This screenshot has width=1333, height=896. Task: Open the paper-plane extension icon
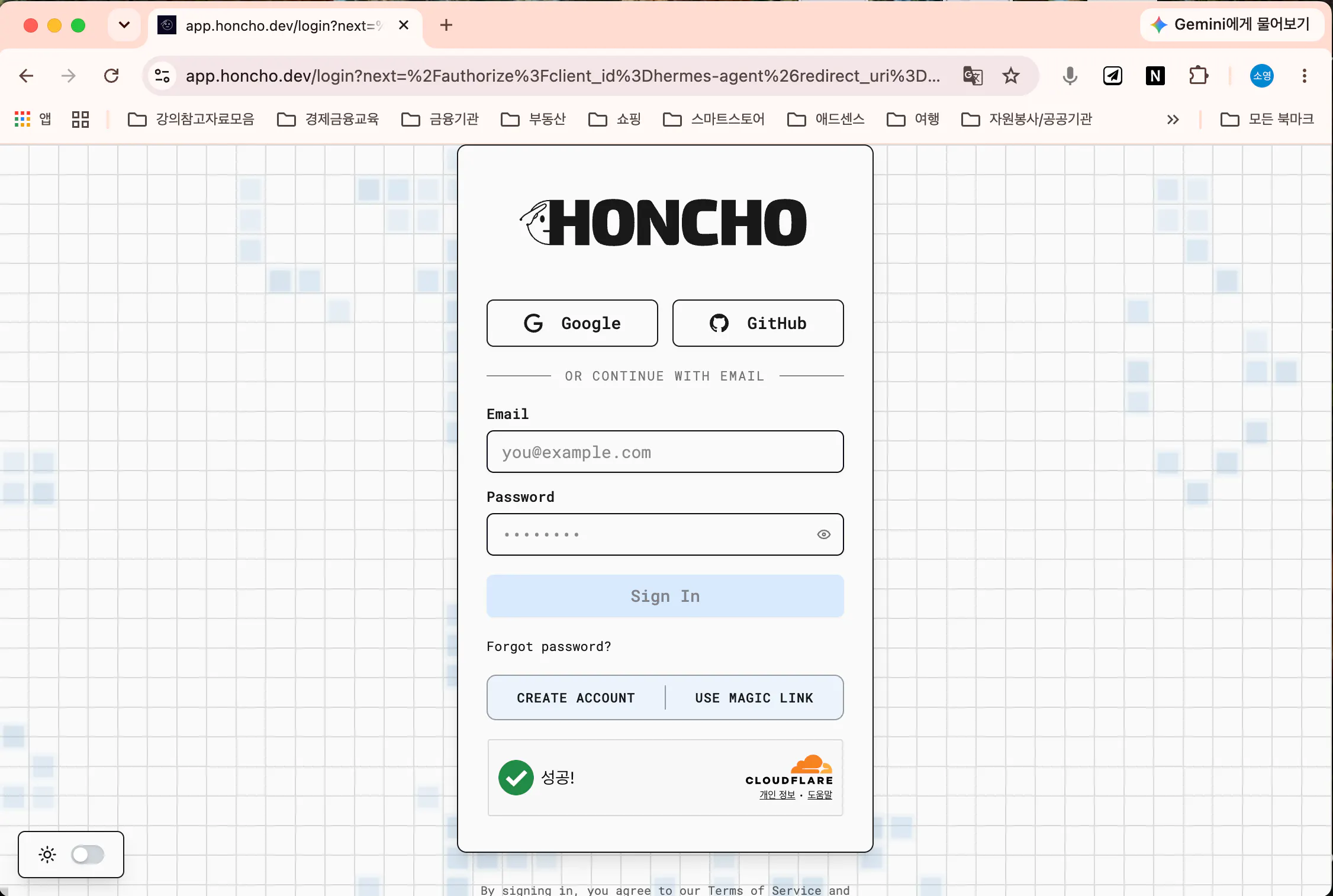click(1113, 76)
